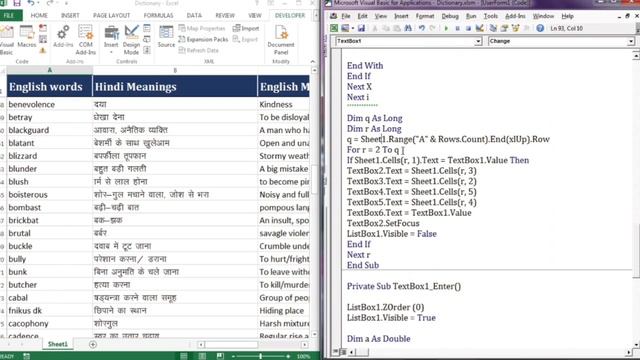Select the Sheet1 worksheet tab
This screenshot has height=360, width=640.
pyautogui.click(x=58, y=344)
